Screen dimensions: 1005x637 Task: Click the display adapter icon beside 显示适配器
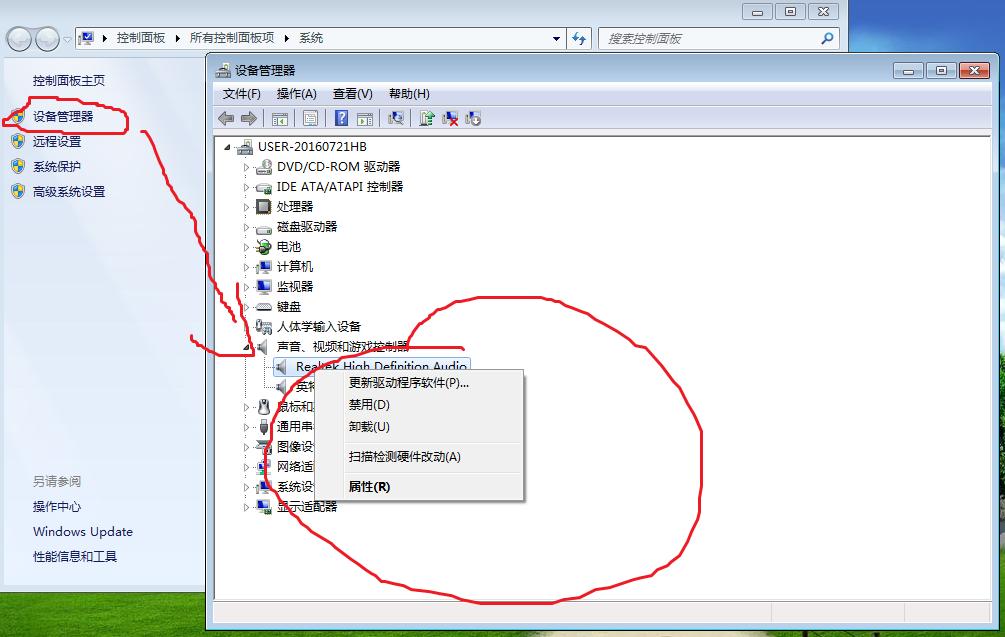coord(263,506)
